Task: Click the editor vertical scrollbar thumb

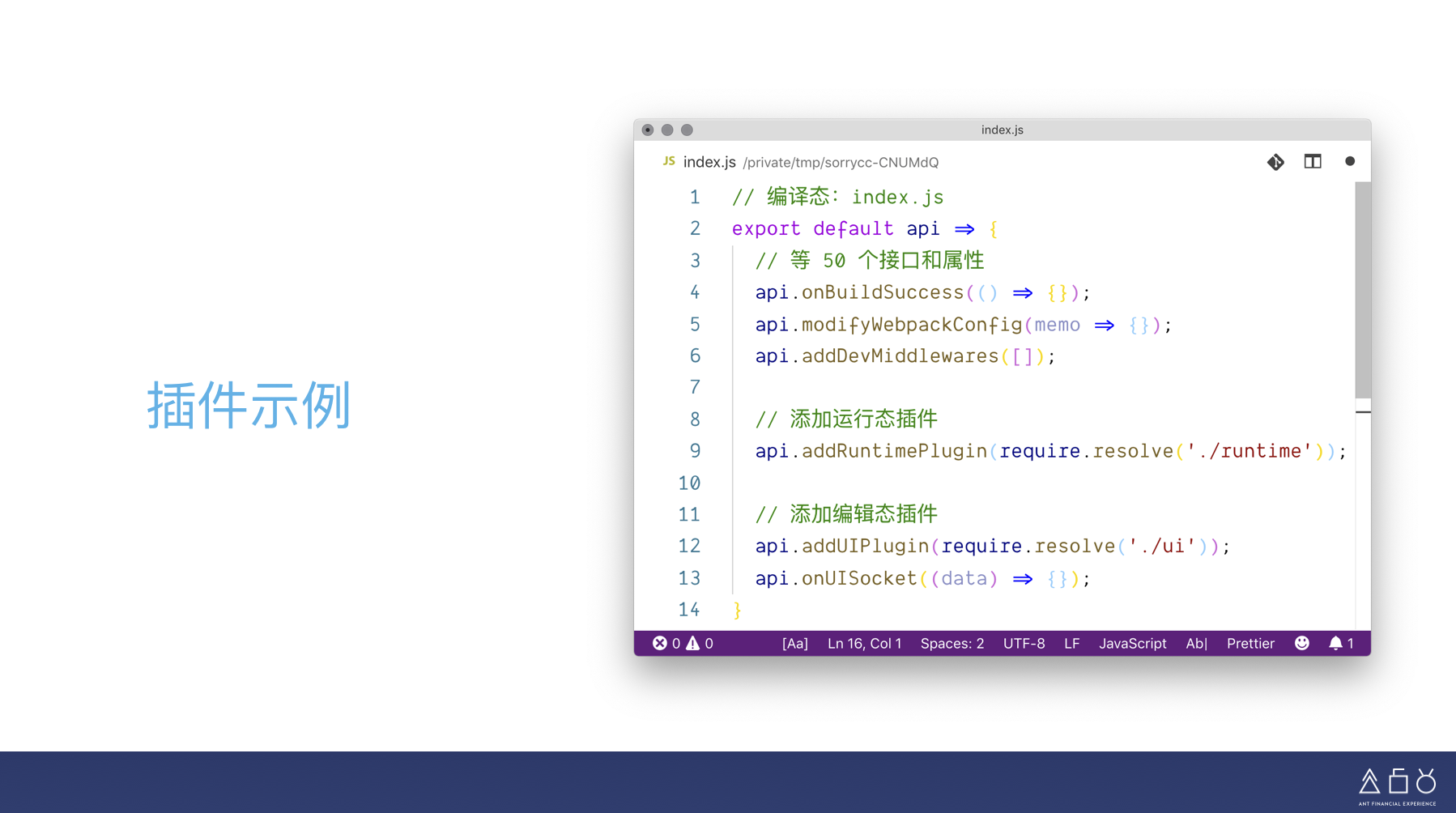Action: (x=1363, y=290)
